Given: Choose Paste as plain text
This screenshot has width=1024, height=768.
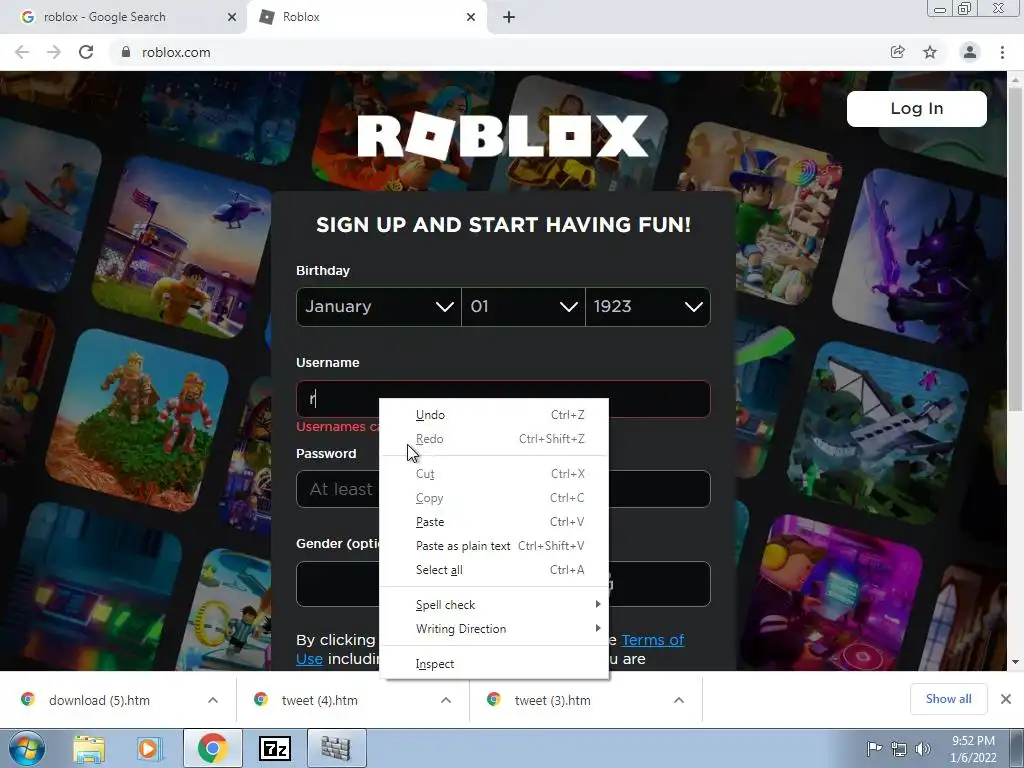Looking at the screenshot, I should pyautogui.click(x=494, y=546).
